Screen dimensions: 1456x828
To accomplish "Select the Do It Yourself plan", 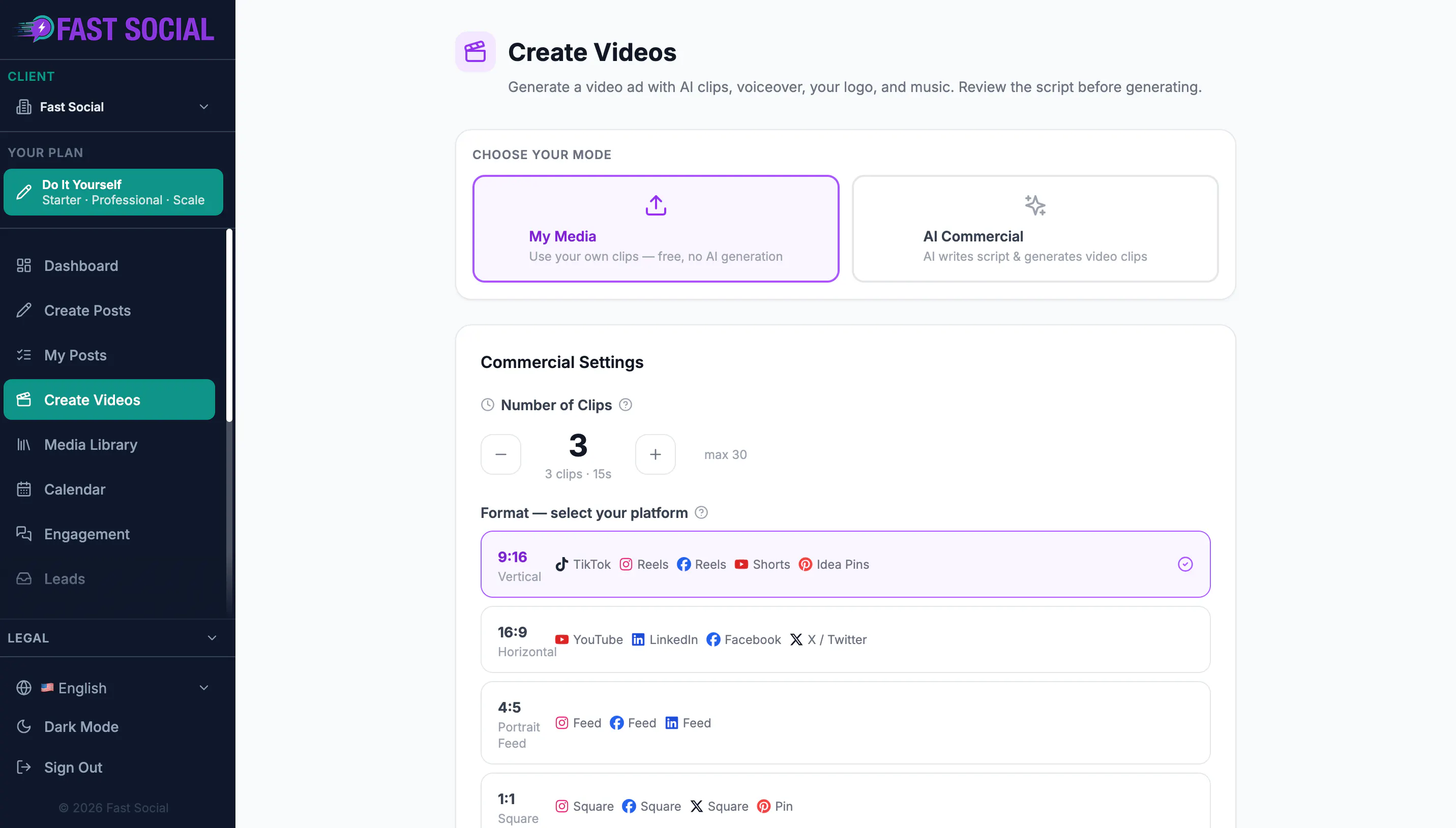I will 113,192.
